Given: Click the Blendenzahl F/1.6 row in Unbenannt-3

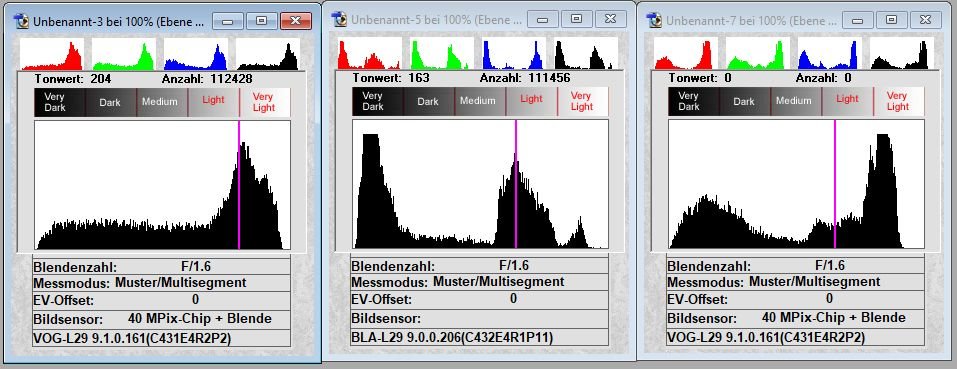Looking at the screenshot, I should [x=162, y=267].
